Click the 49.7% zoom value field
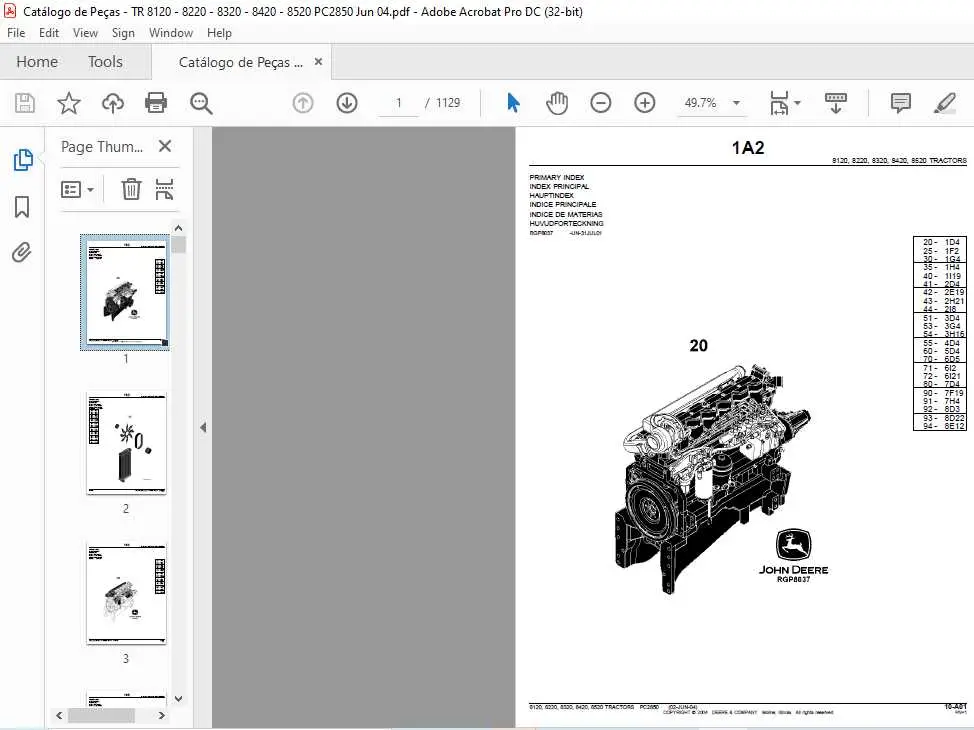Viewport: 974px width, 730px height. 701,103
